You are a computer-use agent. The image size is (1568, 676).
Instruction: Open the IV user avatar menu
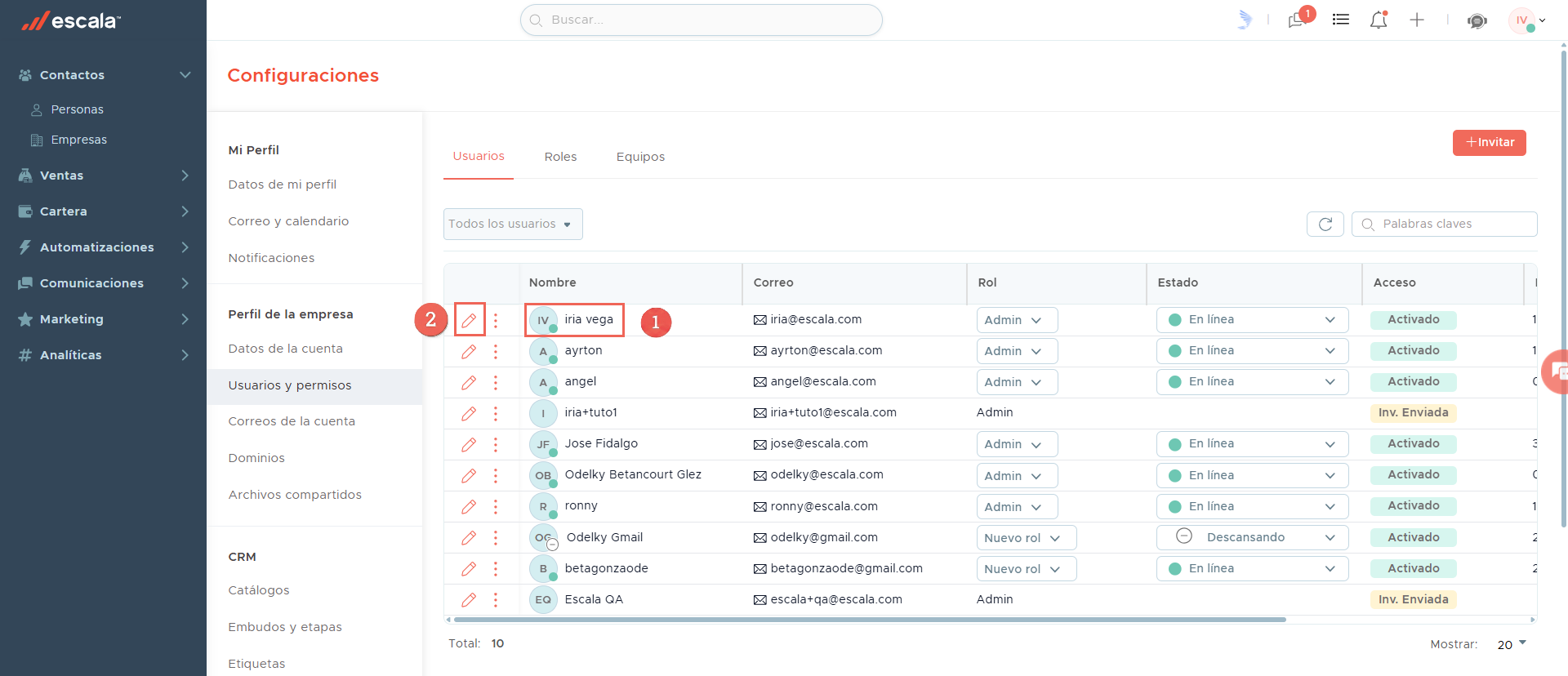(x=1526, y=20)
